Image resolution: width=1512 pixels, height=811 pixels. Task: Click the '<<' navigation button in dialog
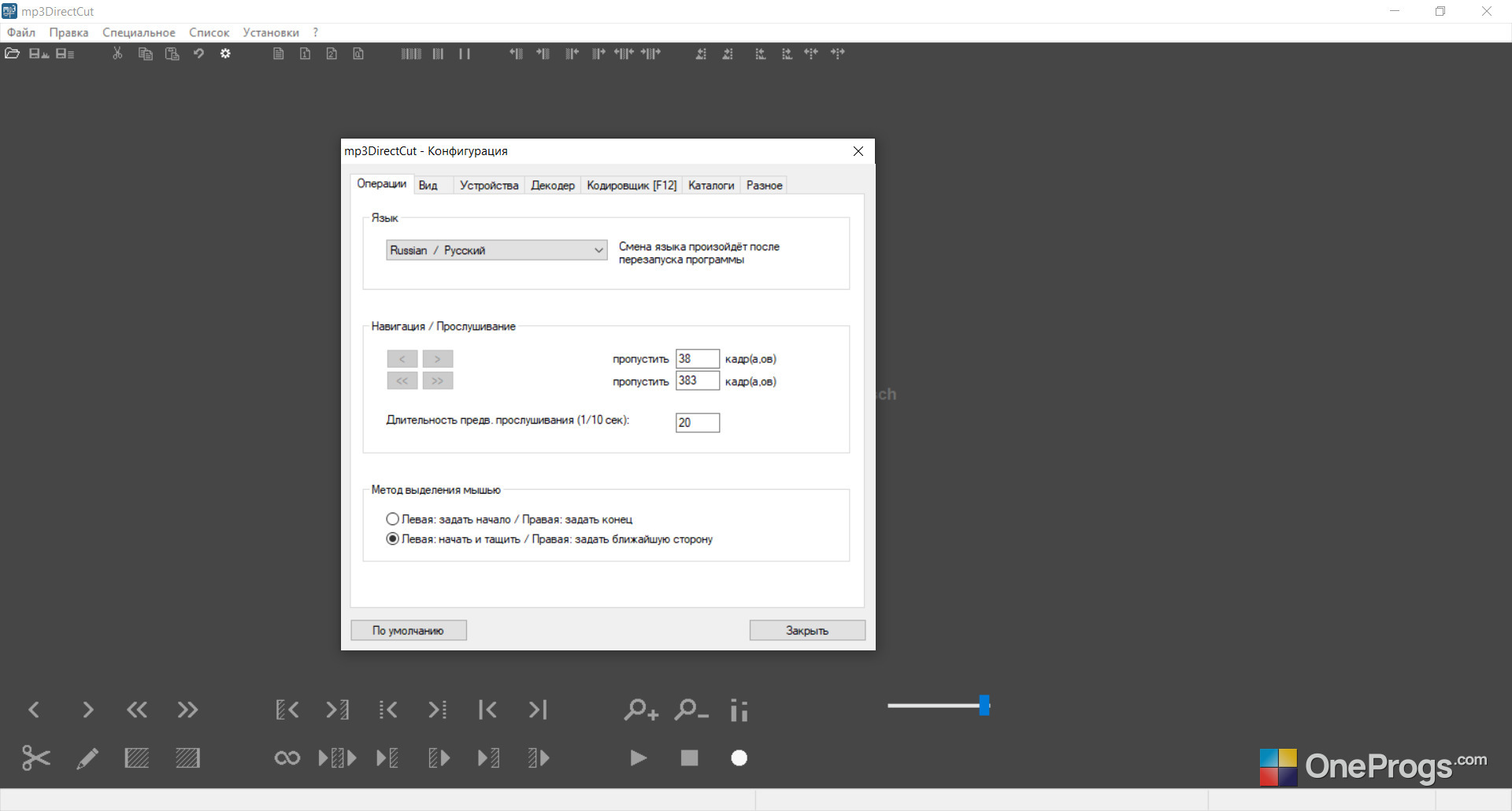click(x=402, y=381)
